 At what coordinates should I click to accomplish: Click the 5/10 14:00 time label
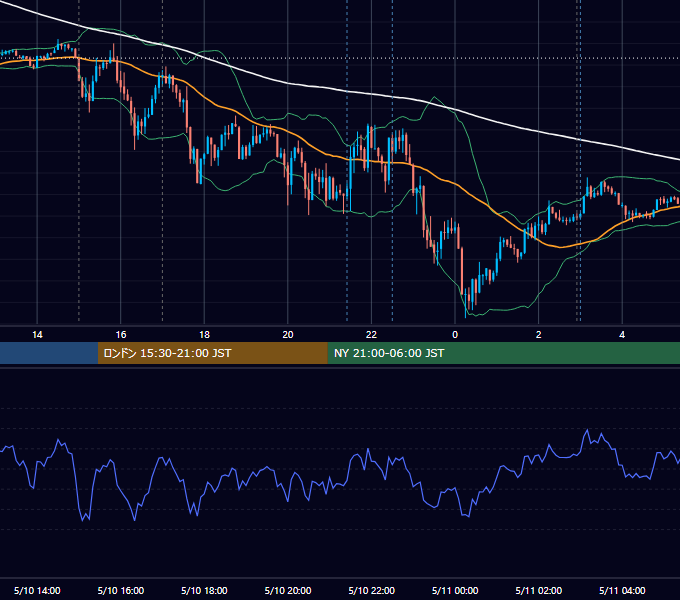pyautogui.click(x=37, y=590)
